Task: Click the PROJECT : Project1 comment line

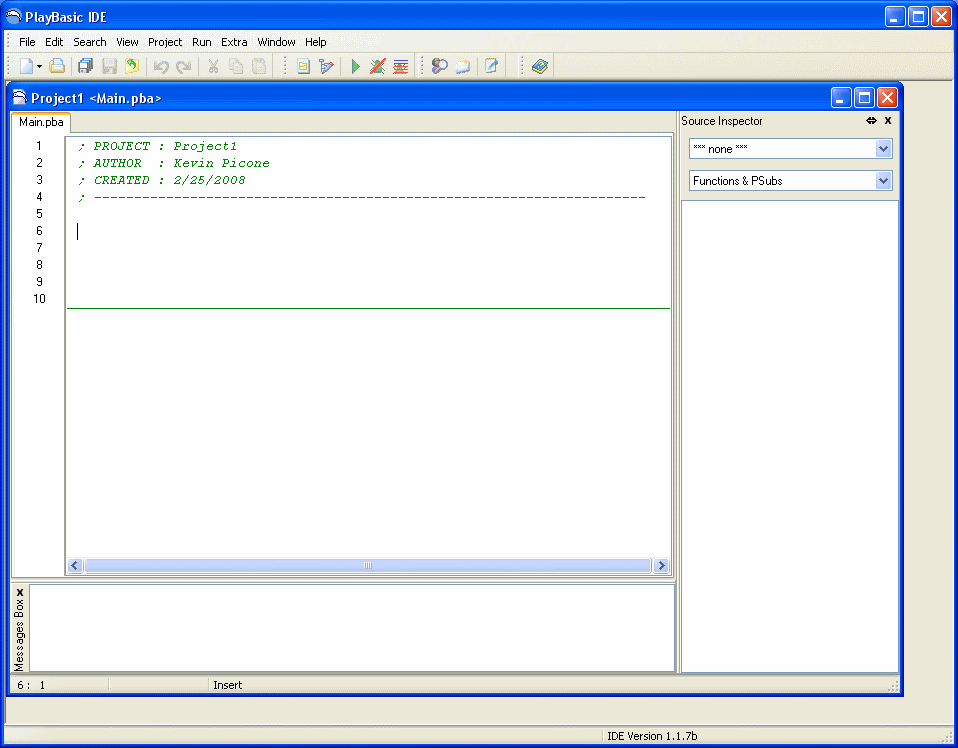Action: [x=157, y=146]
